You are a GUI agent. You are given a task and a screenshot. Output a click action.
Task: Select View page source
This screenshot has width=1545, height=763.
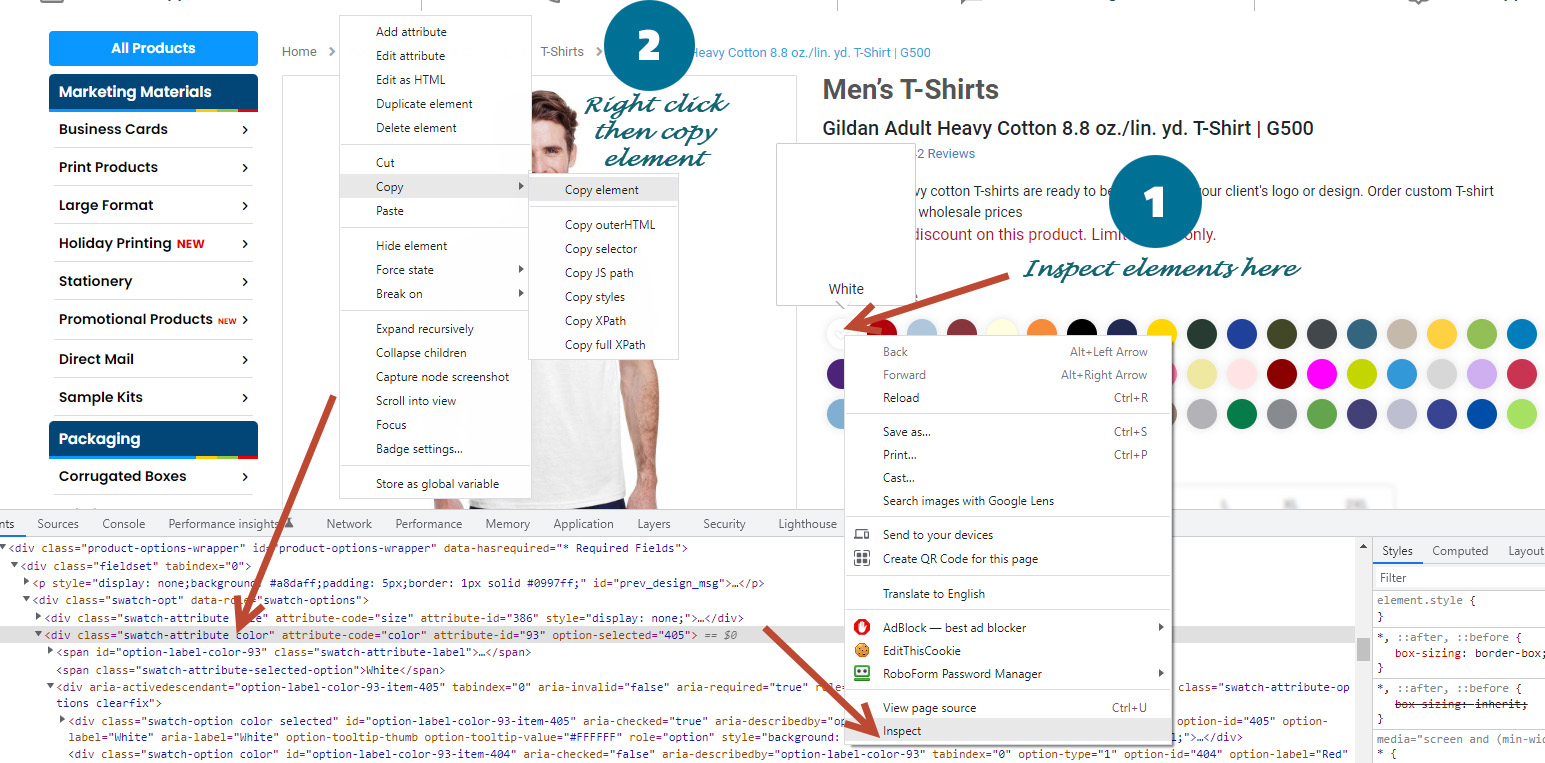pyautogui.click(x=1008, y=708)
